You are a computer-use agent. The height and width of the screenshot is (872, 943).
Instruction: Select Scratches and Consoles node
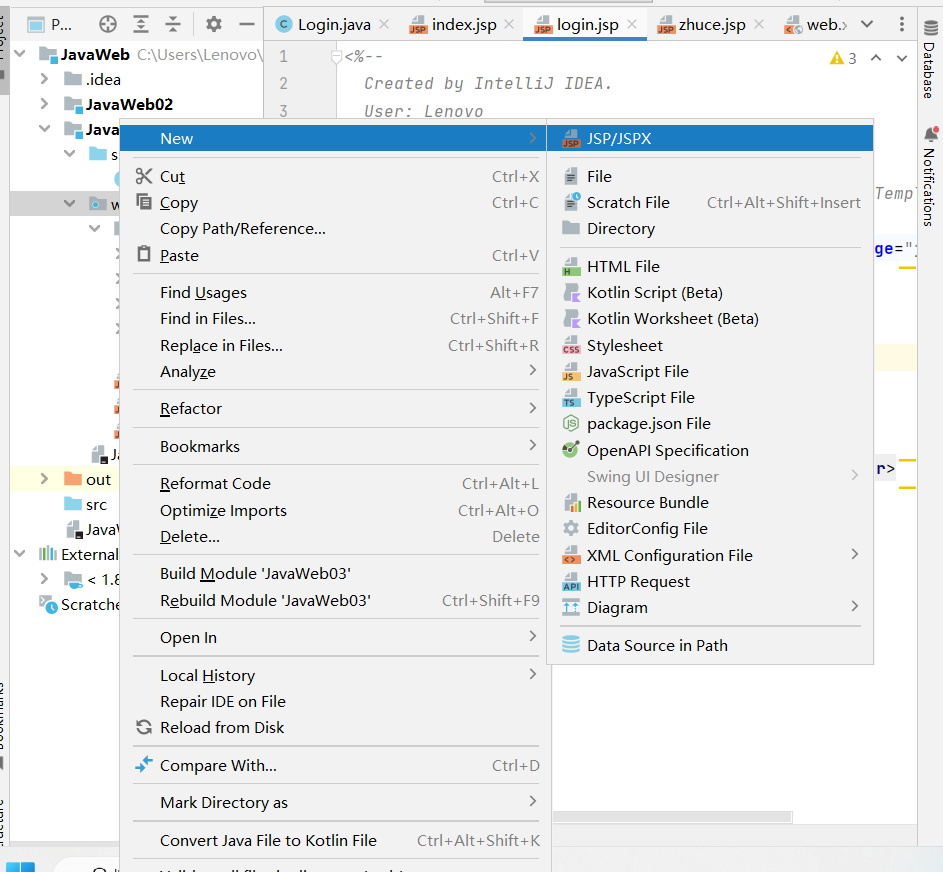click(x=79, y=604)
